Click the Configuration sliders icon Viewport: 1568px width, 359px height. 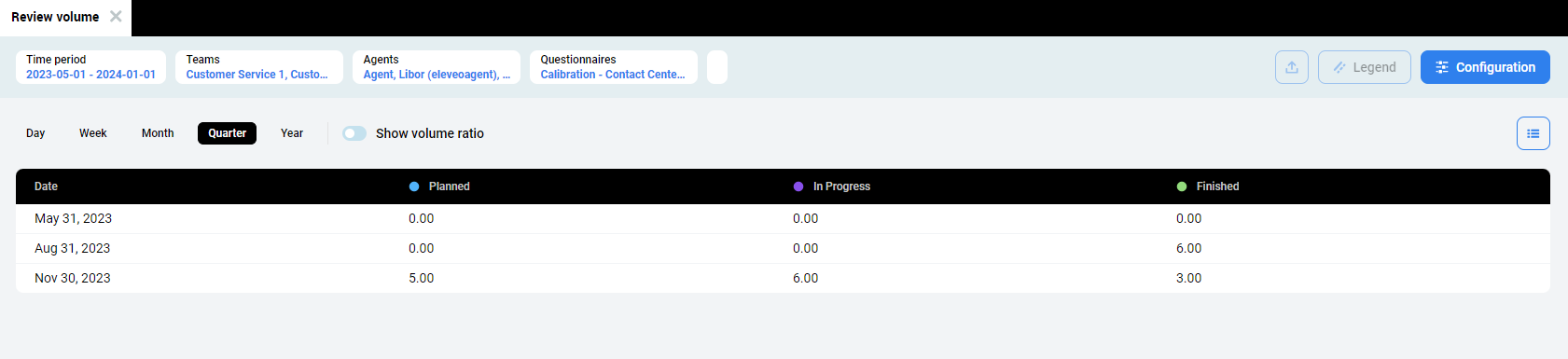pyautogui.click(x=1442, y=67)
